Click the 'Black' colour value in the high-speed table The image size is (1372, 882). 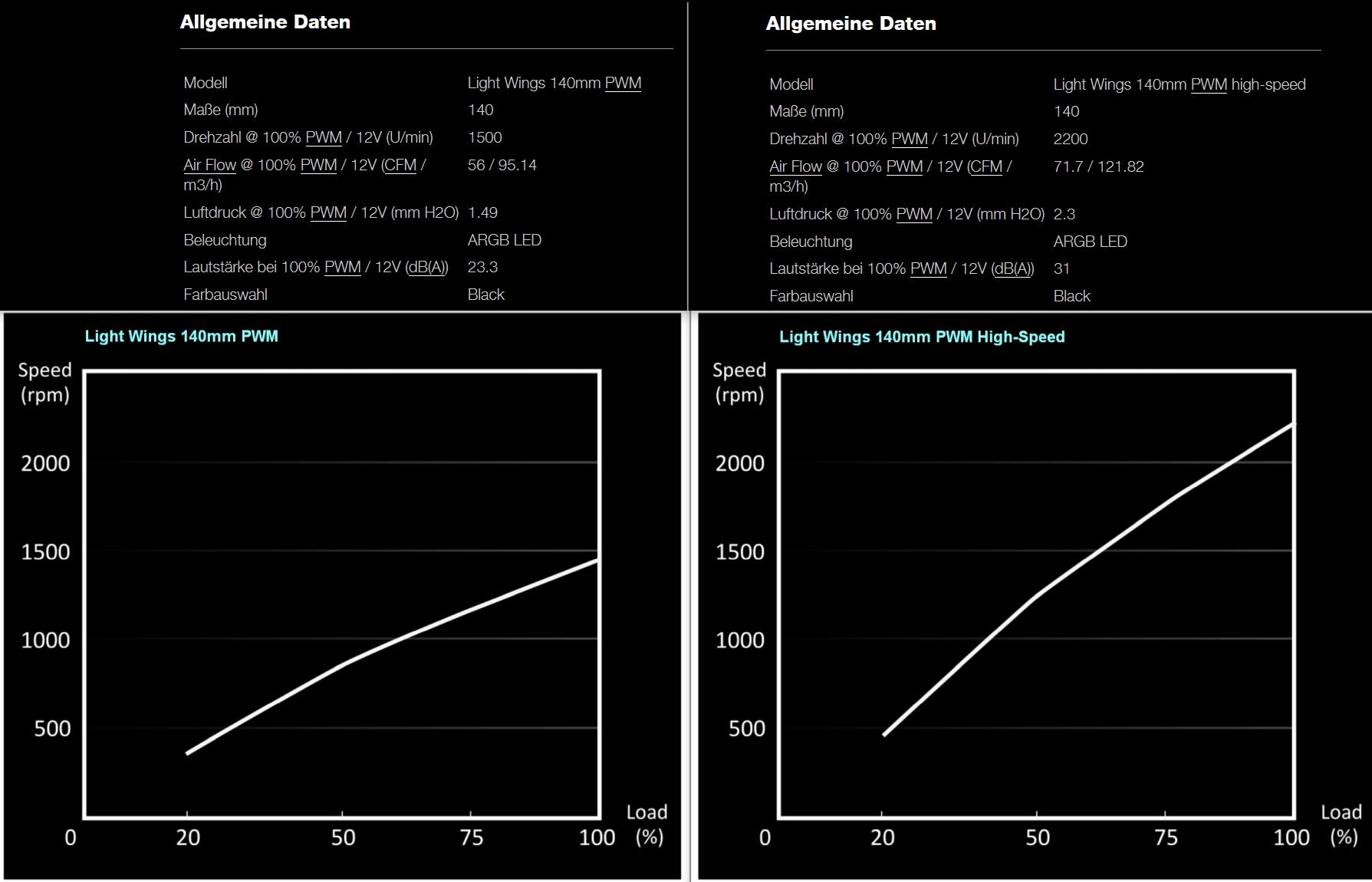(x=1072, y=296)
